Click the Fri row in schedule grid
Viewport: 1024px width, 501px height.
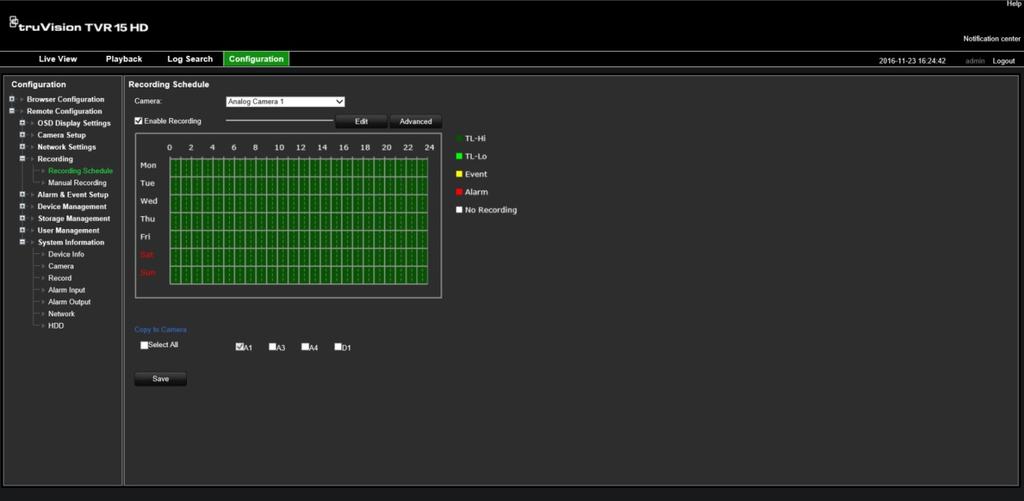click(x=298, y=238)
